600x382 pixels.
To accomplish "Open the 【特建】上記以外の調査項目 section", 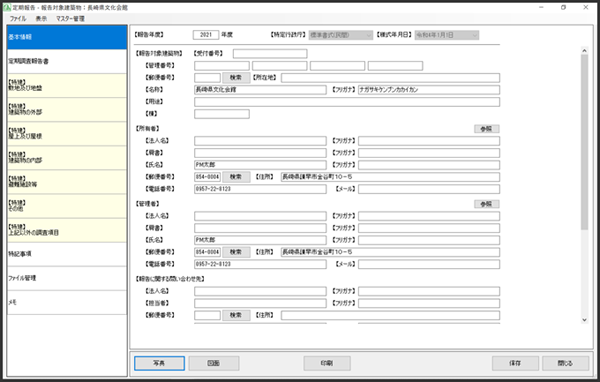I will pyautogui.click(x=67, y=230).
